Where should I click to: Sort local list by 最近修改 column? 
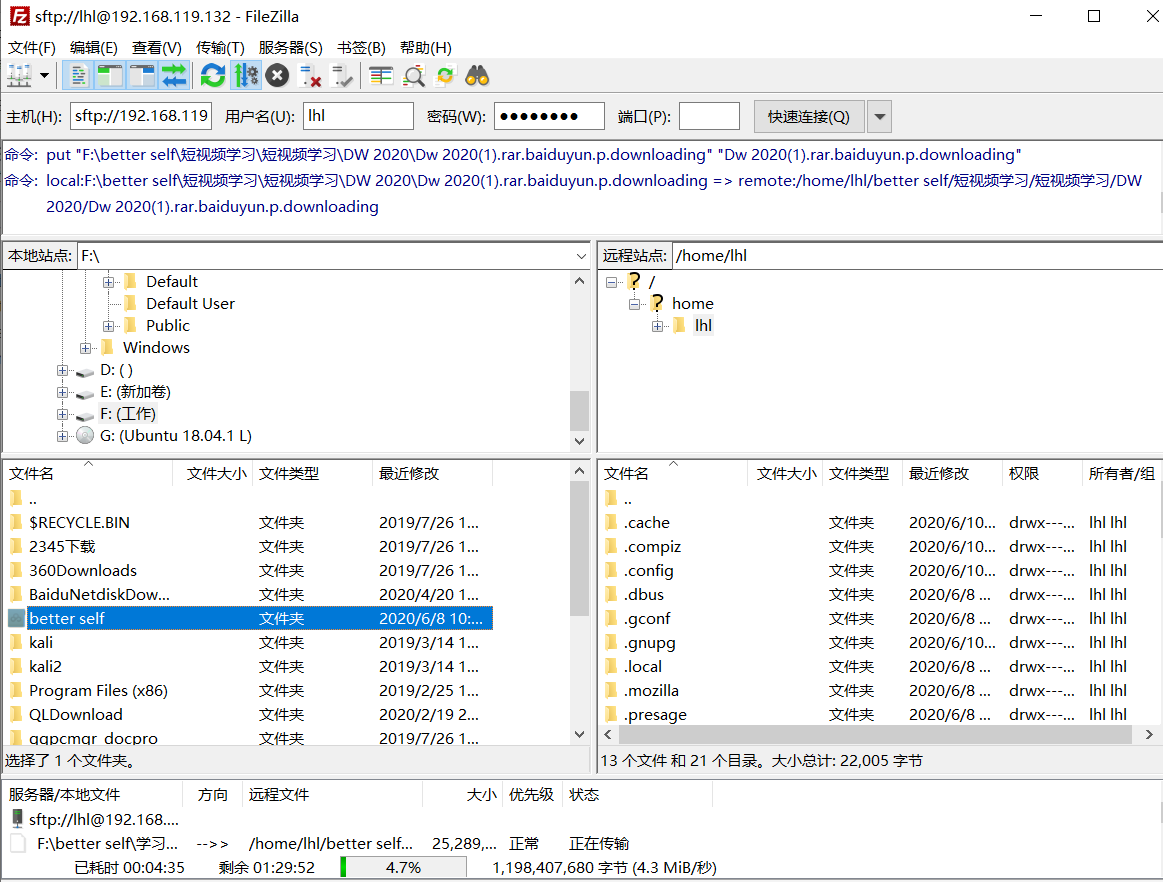click(x=432, y=473)
